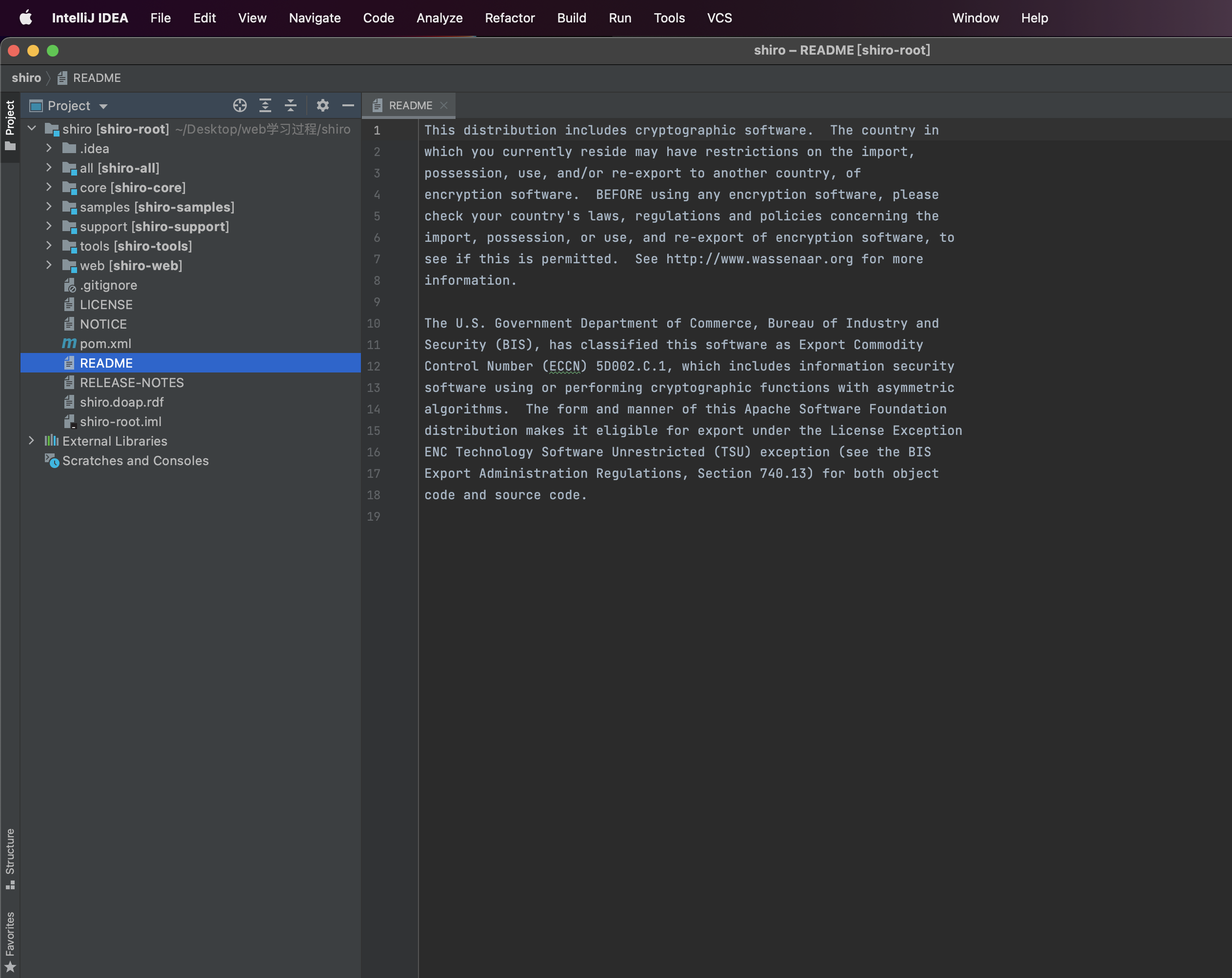Open Project panel settings gear
Viewport: 1232px width, 978px height.
tap(323, 106)
